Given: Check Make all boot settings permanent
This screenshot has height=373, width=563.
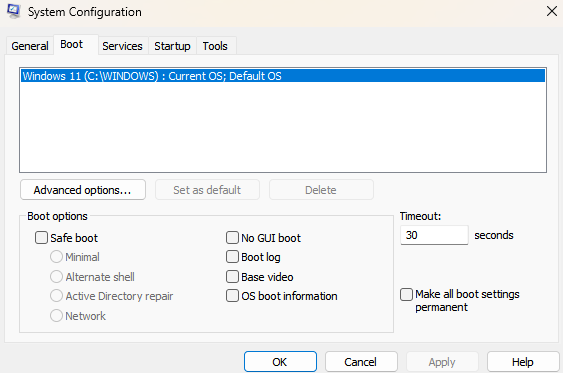Looking at the screenshot, I should [406, 294].
